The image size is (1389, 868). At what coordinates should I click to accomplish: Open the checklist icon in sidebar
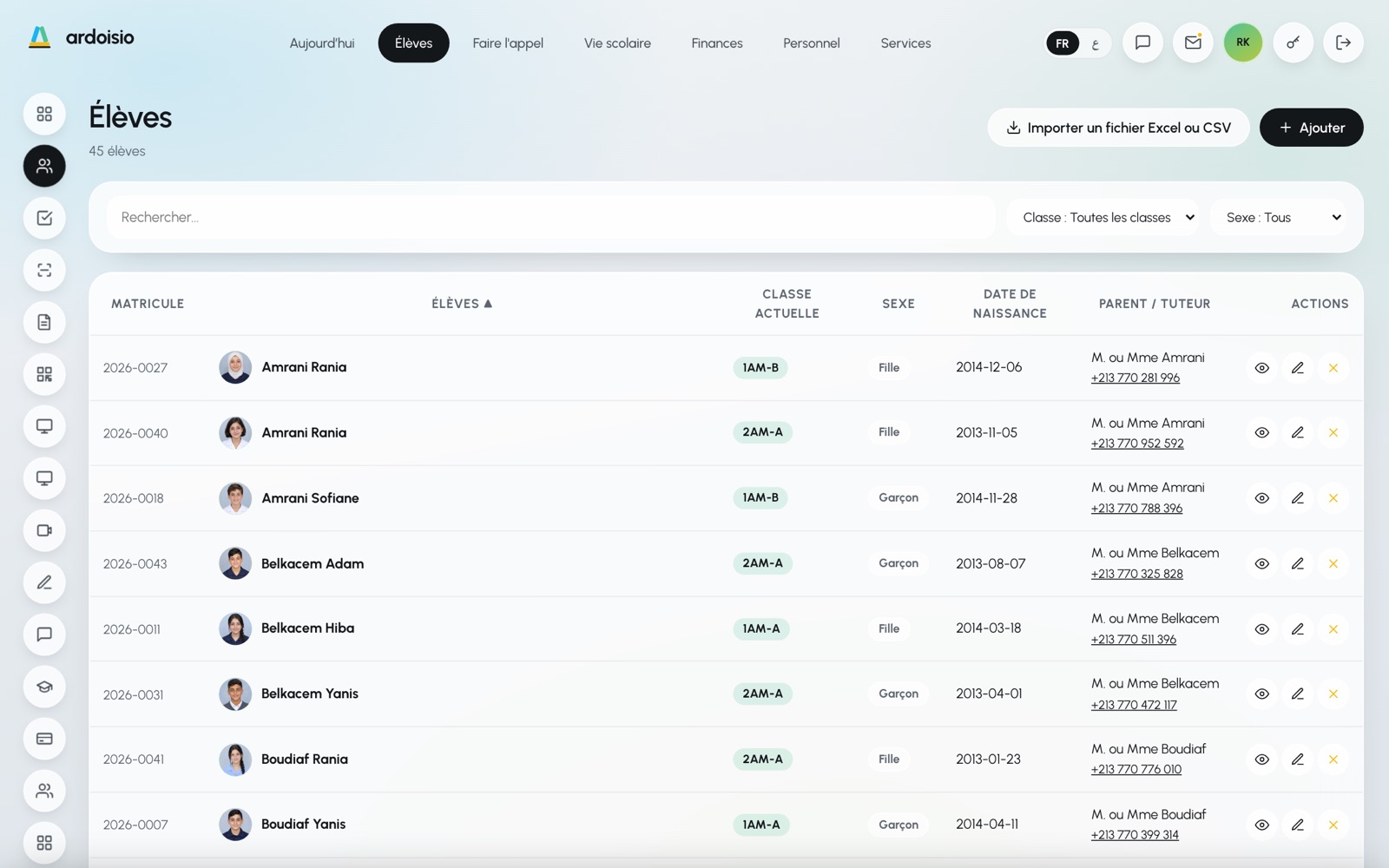click(x=44, y=218)
